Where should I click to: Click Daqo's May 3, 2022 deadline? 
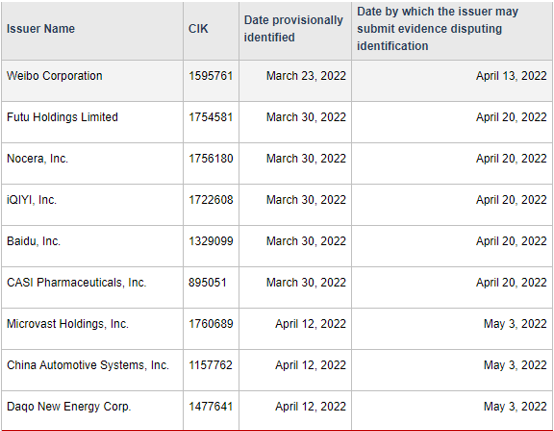(515, 407)
